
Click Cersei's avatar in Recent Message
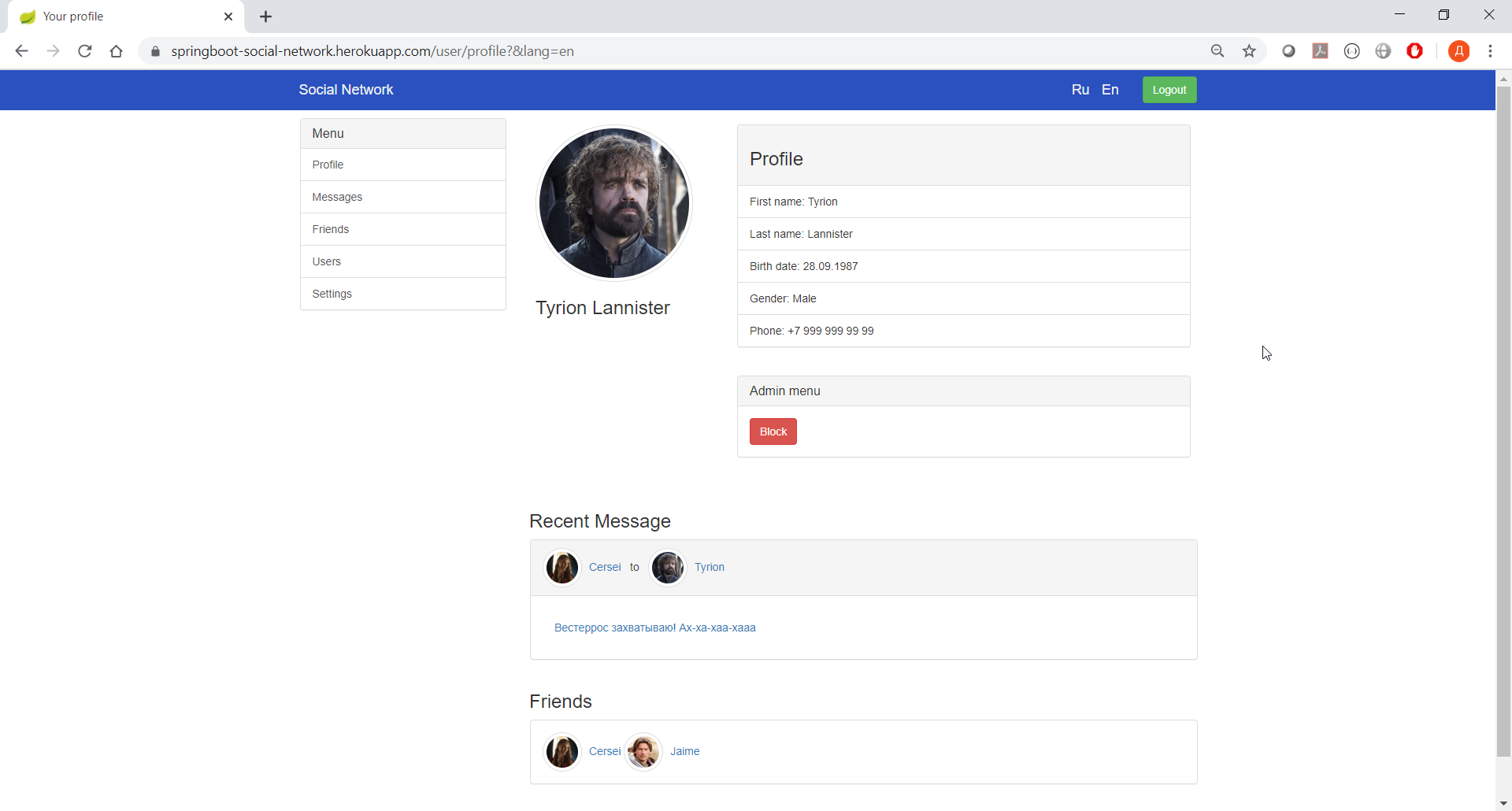[562, 568]
